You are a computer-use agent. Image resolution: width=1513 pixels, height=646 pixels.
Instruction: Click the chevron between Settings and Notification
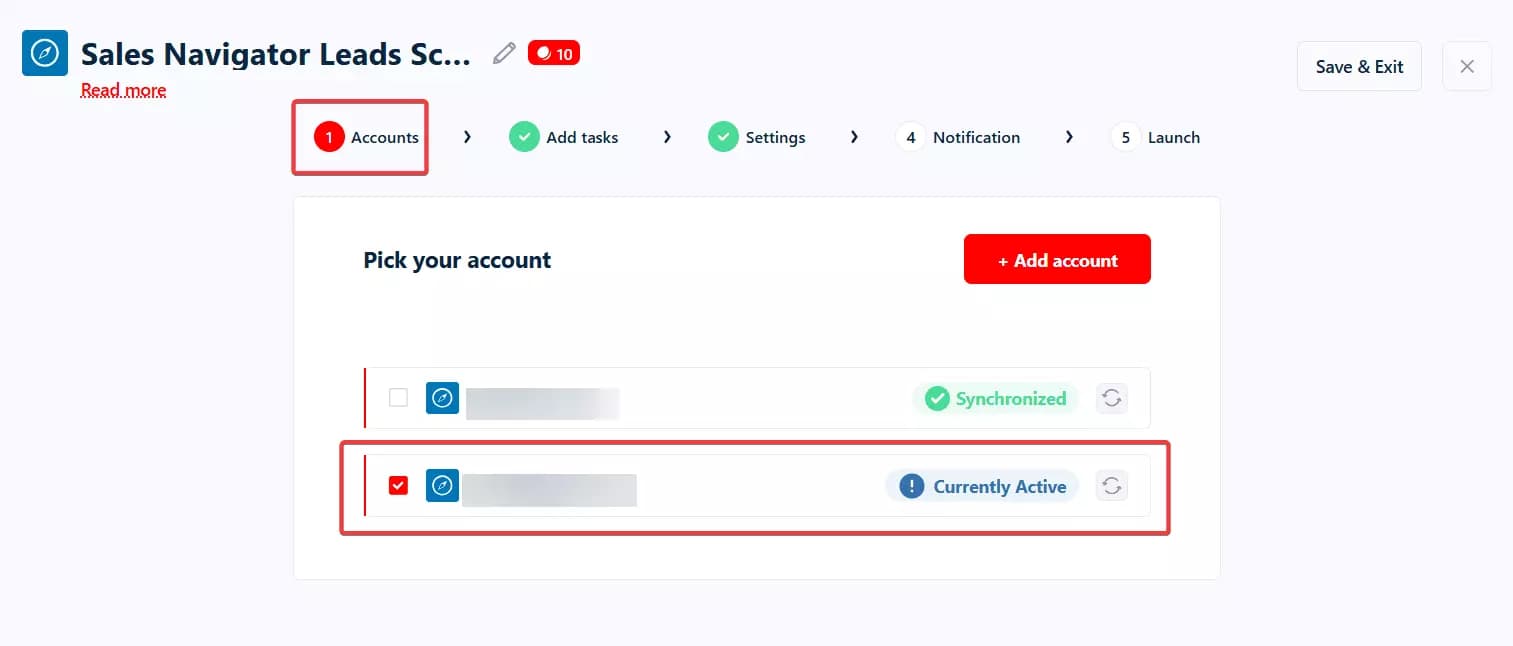click(854, 136)
